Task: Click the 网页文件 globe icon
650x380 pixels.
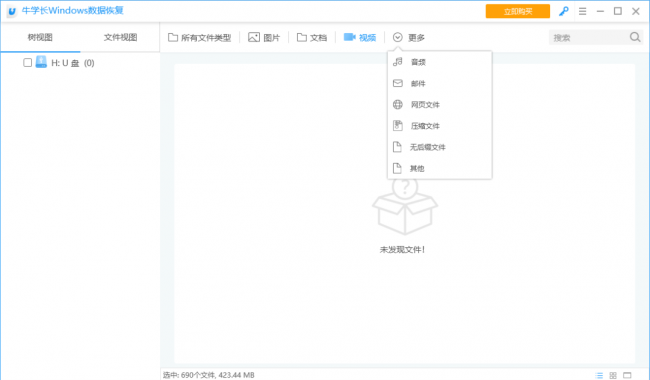Action: [398, 104]
